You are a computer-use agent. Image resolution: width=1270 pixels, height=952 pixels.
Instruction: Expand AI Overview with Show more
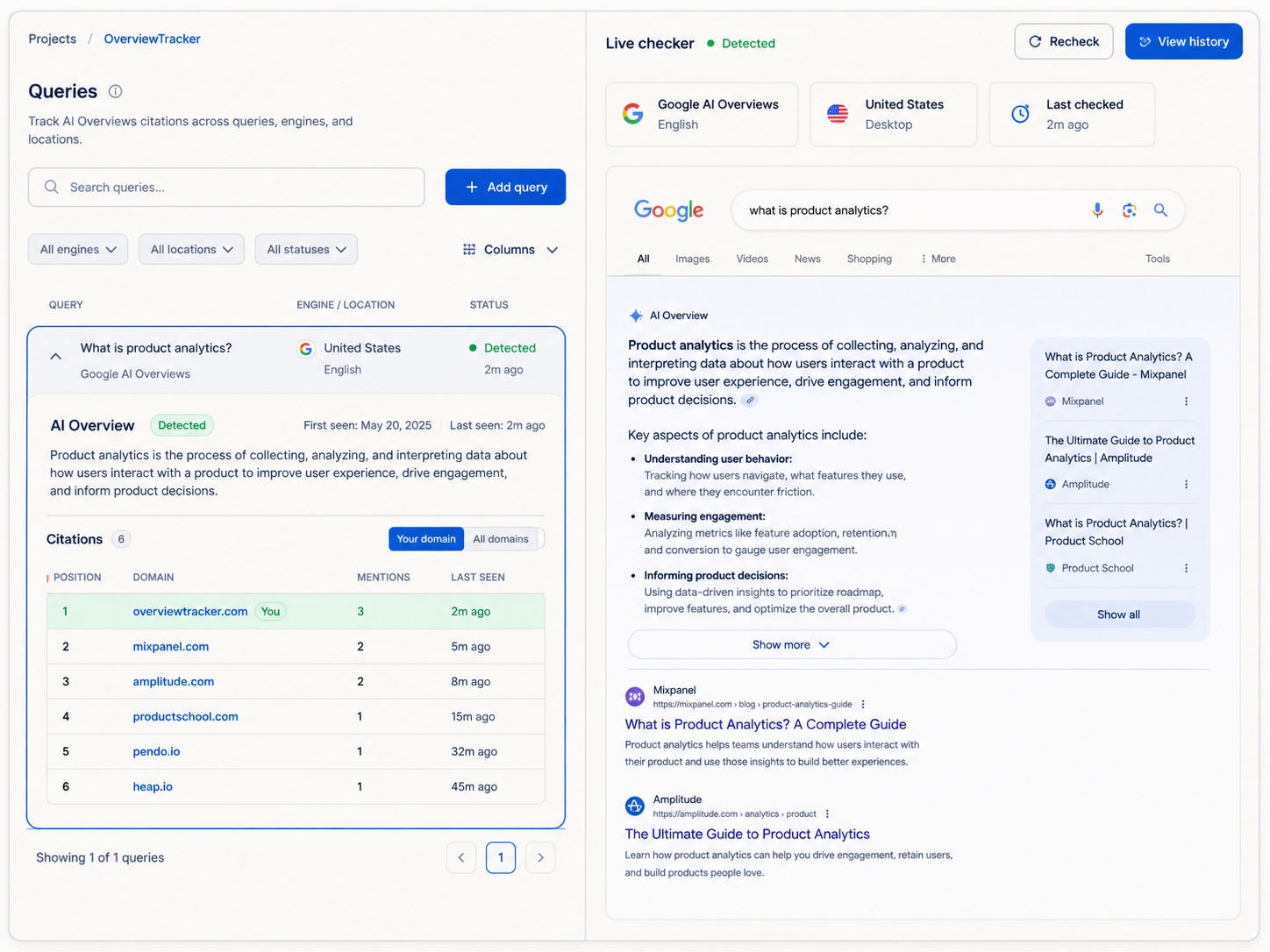[791, 645]
